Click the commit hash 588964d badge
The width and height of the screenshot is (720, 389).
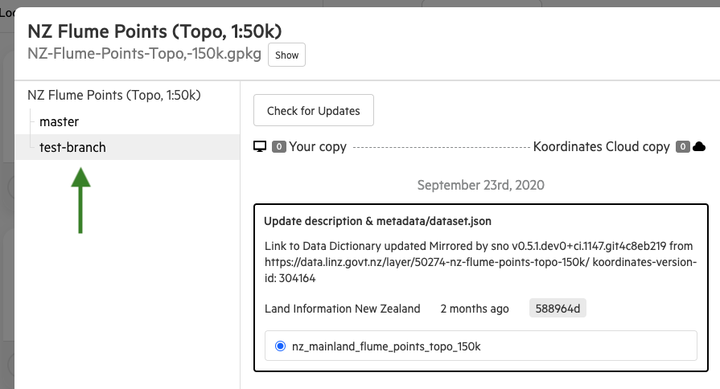point(557,308)
